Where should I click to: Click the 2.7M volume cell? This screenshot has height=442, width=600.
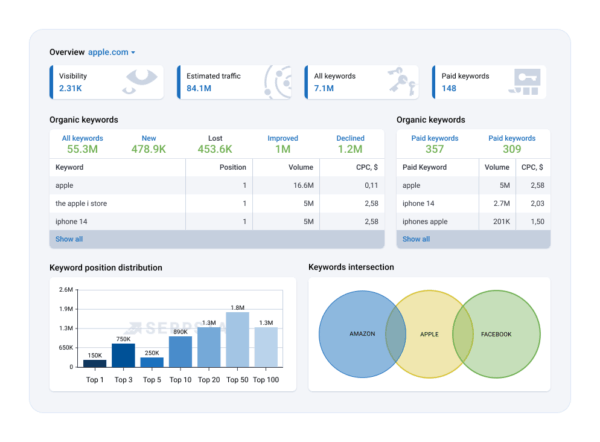(x=501, y=204)
